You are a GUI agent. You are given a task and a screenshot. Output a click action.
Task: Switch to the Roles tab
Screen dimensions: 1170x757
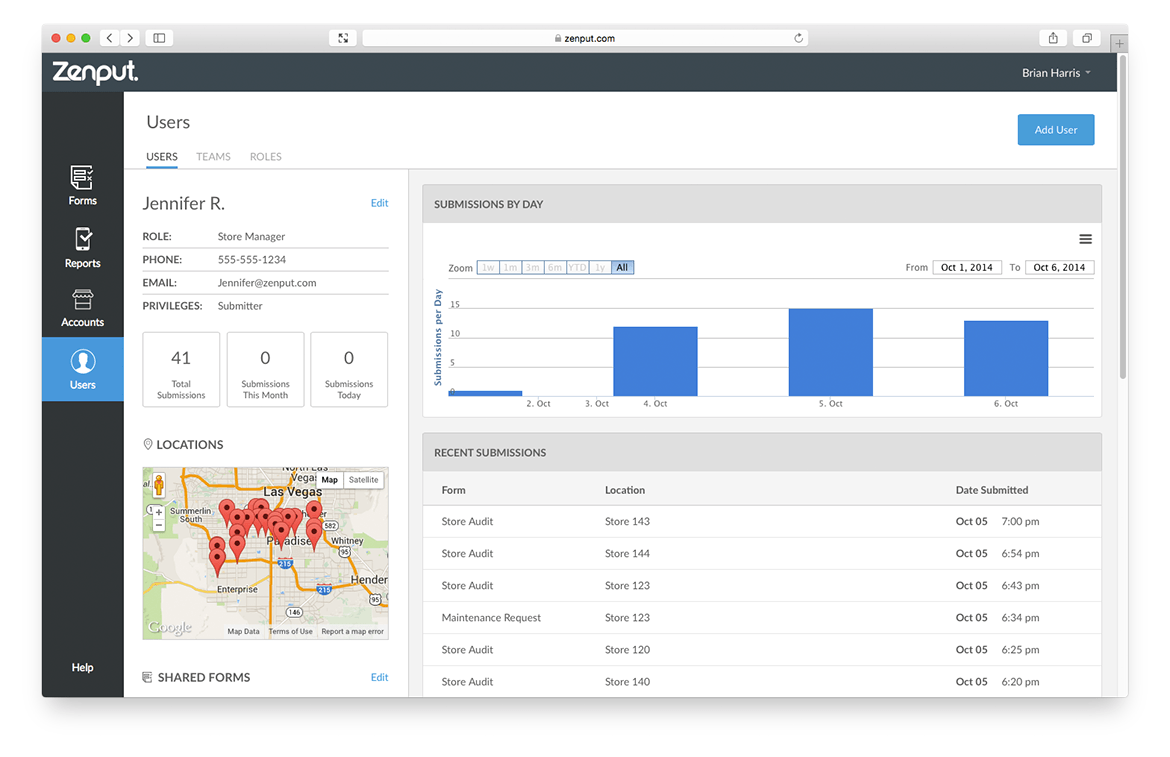[x=265, y=157]
